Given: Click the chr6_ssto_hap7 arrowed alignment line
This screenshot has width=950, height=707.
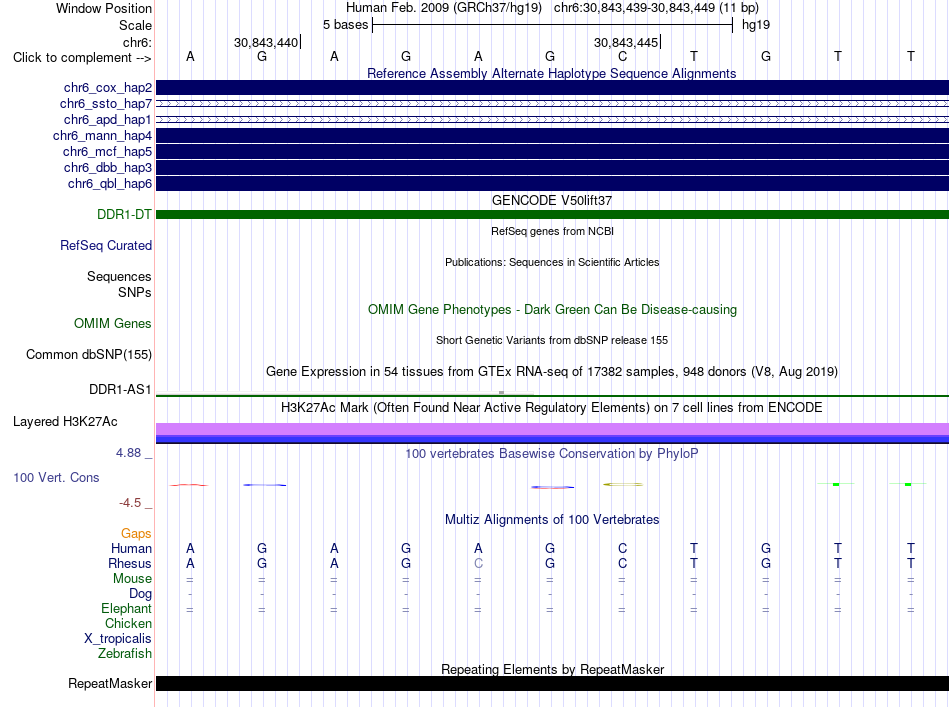Looking at the screenshot, I should pos(552,104).
